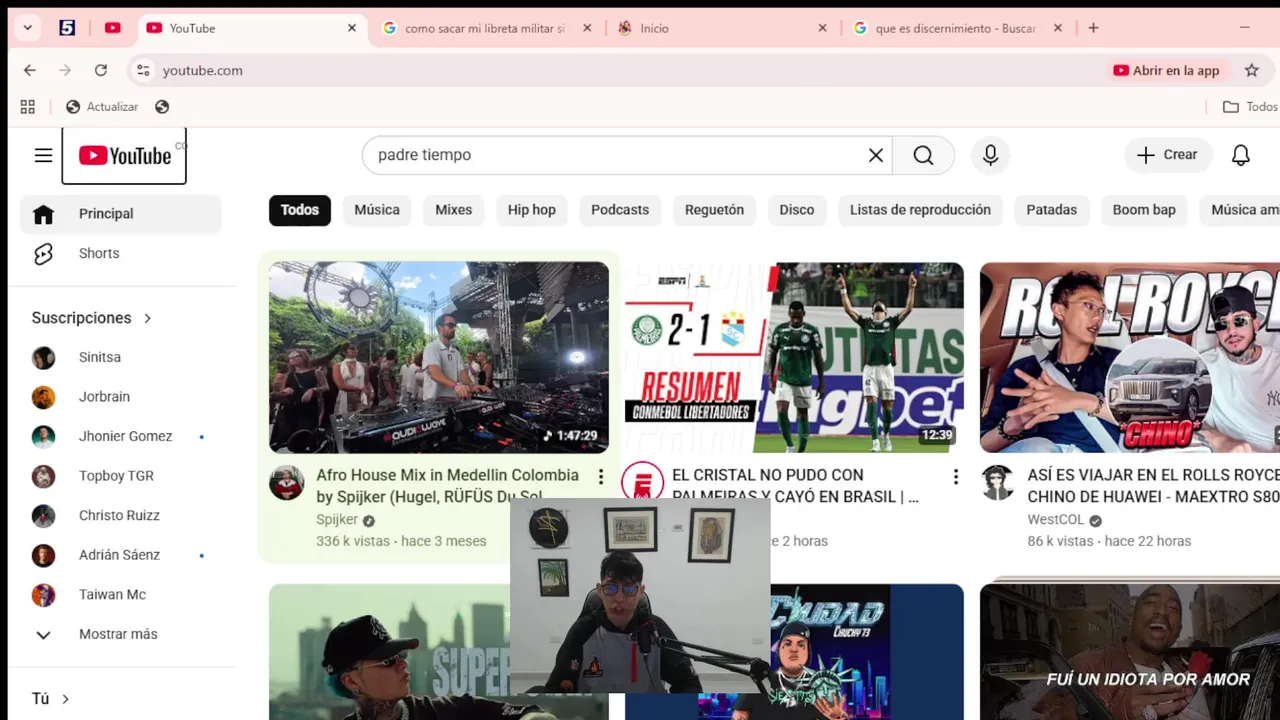Open the Christo Ruizz subscription channel

[x=120, y=515]
